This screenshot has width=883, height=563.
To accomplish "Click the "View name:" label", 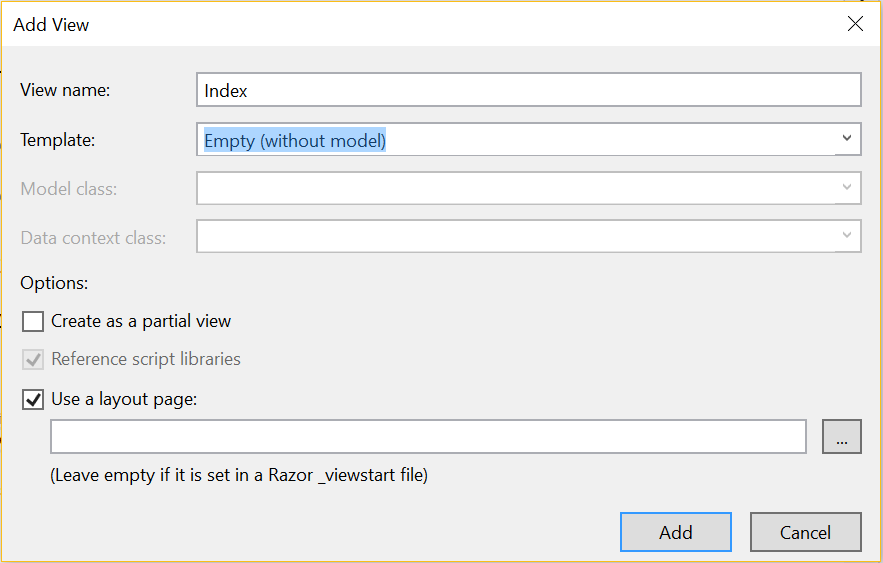I will tap(65, 90).
